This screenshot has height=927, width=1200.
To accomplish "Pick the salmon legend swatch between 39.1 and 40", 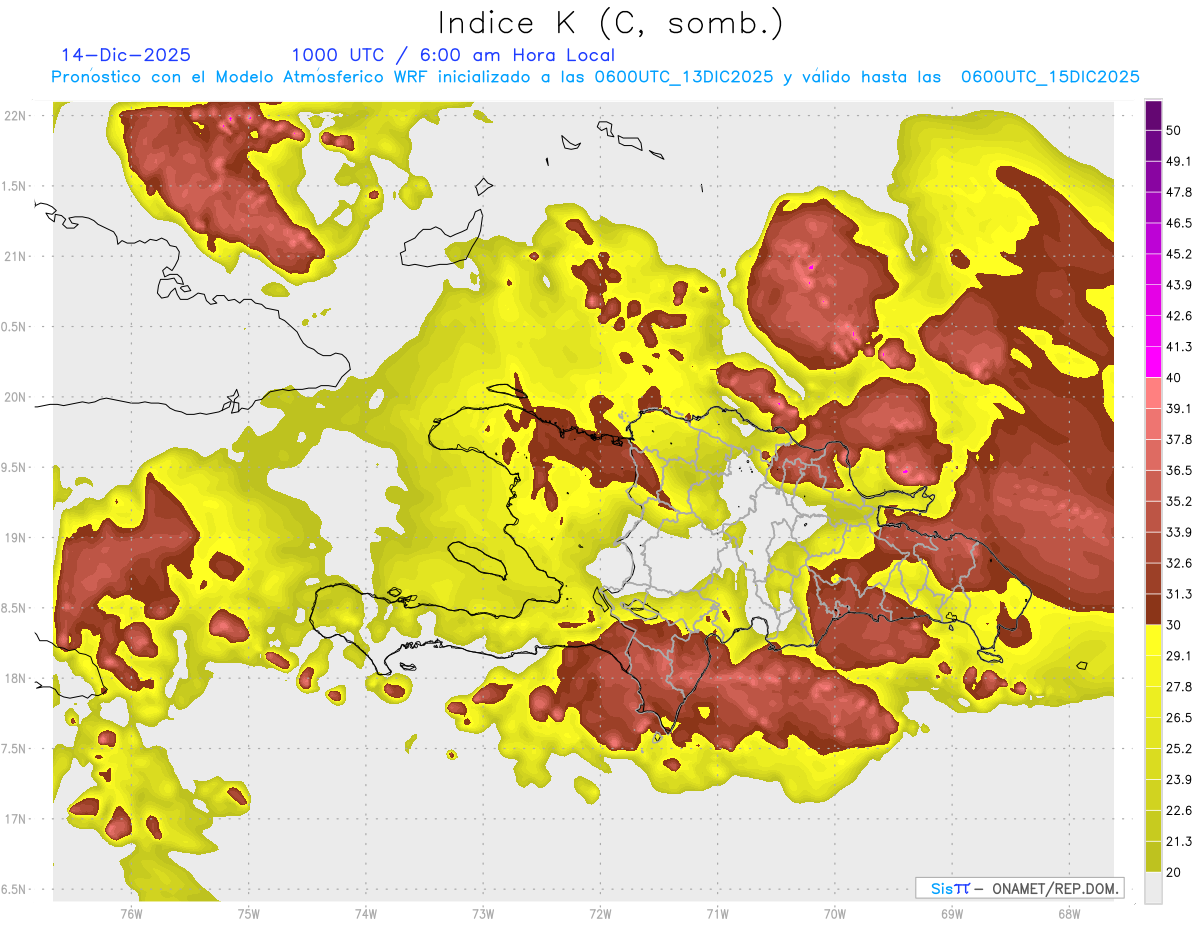I will (x=1153, y=393).
